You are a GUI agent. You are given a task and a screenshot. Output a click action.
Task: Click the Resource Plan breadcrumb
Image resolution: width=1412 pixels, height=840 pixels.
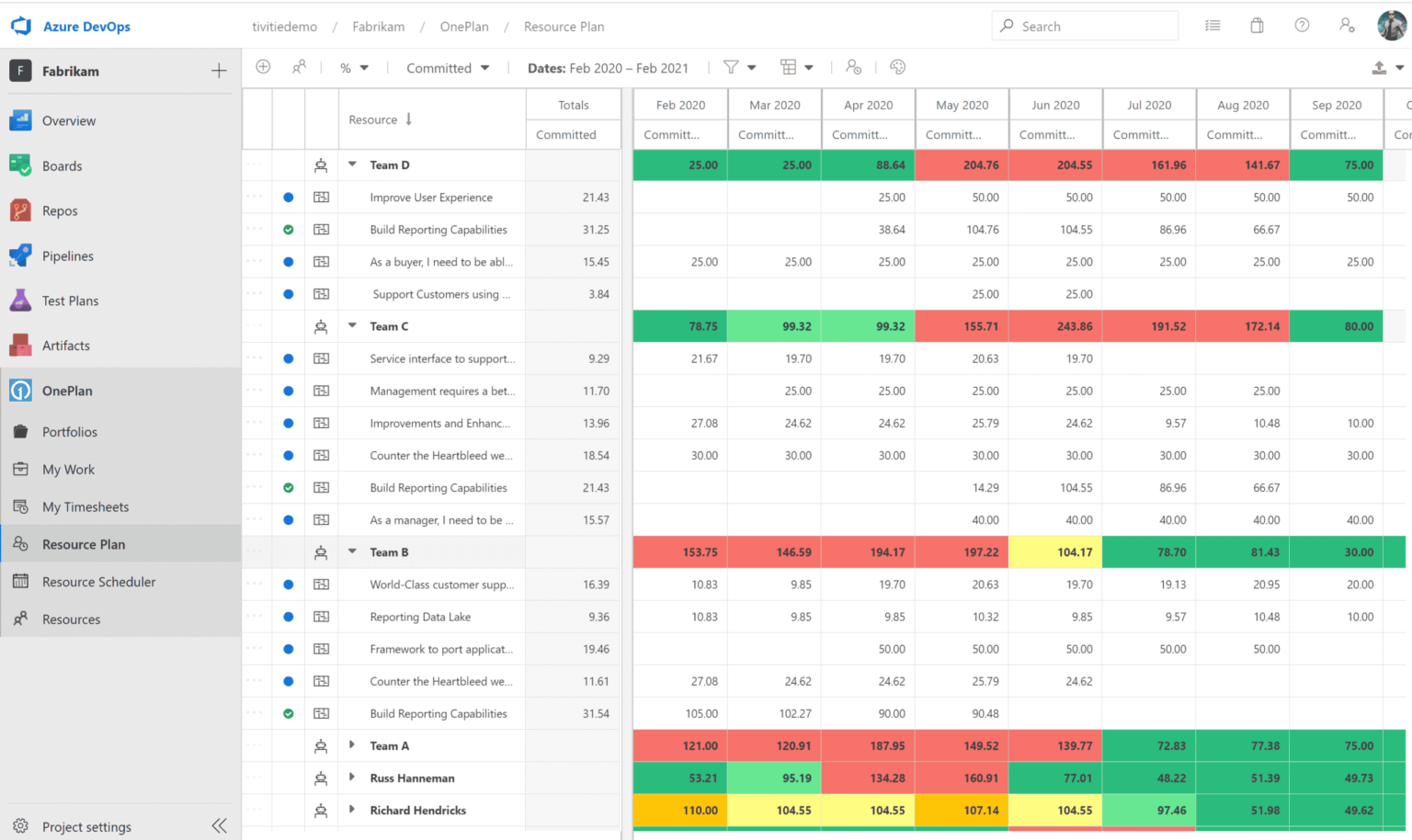564,27
